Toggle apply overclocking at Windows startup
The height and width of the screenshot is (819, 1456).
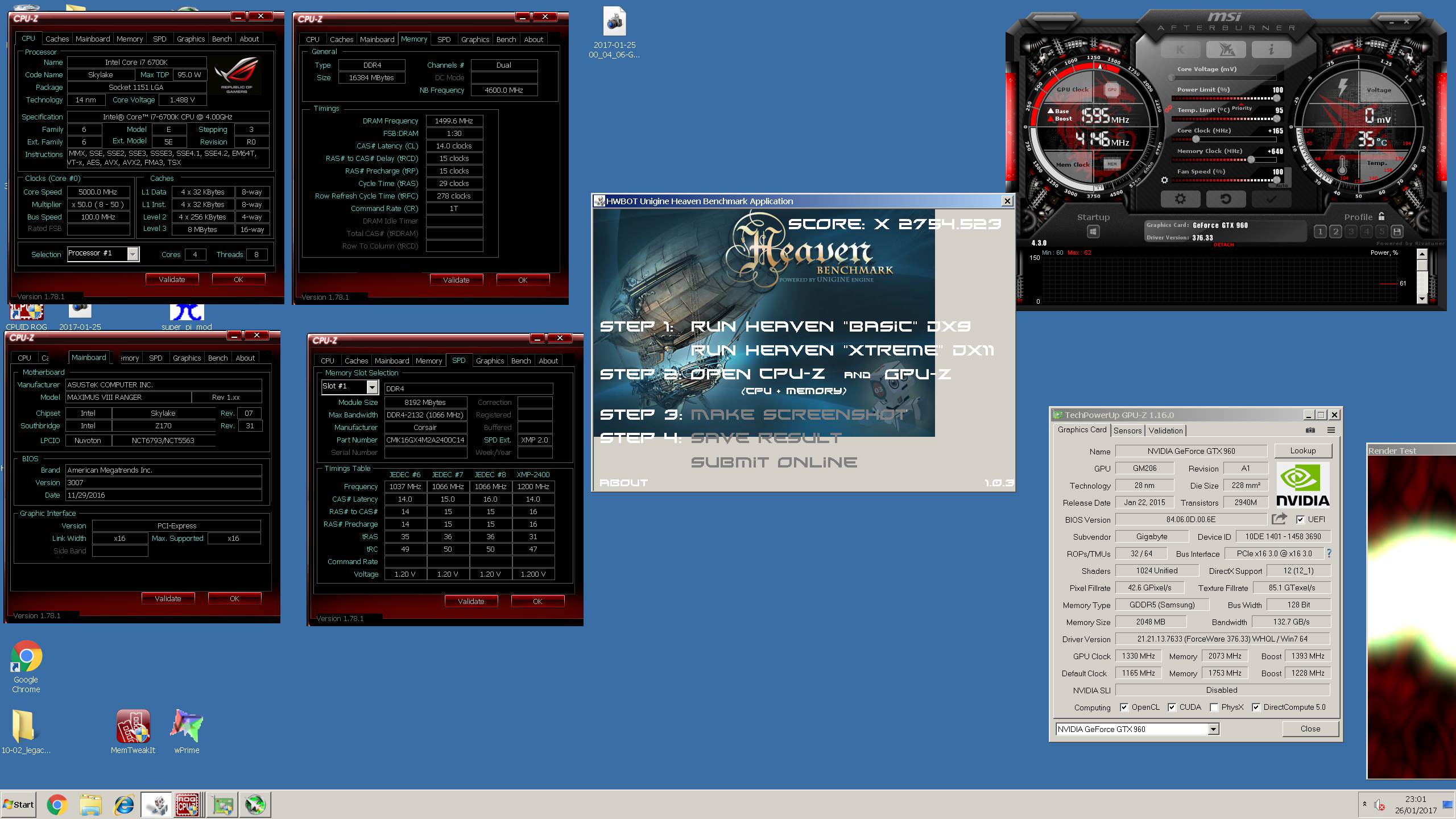[x=1093, y=232]
